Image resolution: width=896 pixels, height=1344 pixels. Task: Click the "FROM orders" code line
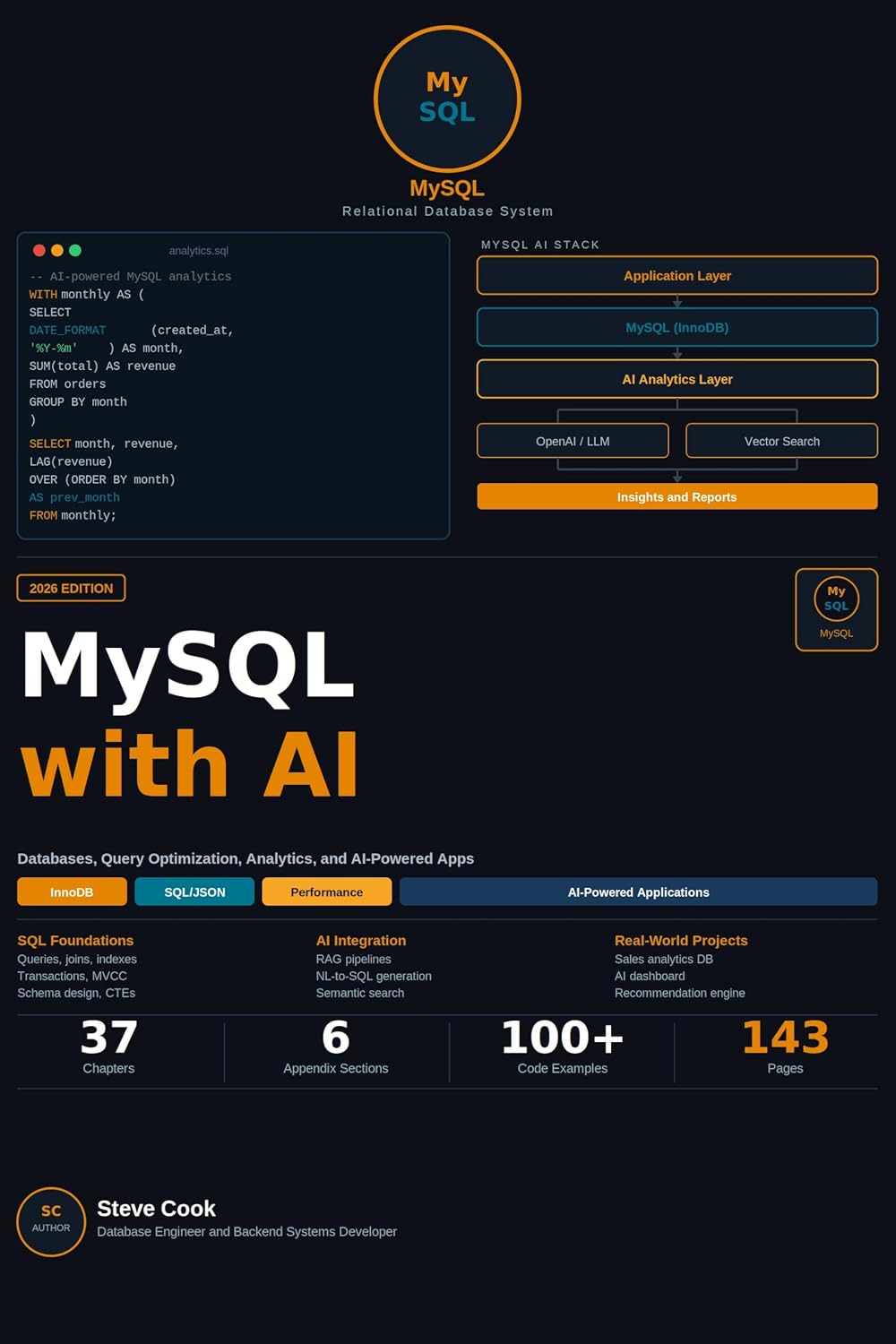pos(67,384)
